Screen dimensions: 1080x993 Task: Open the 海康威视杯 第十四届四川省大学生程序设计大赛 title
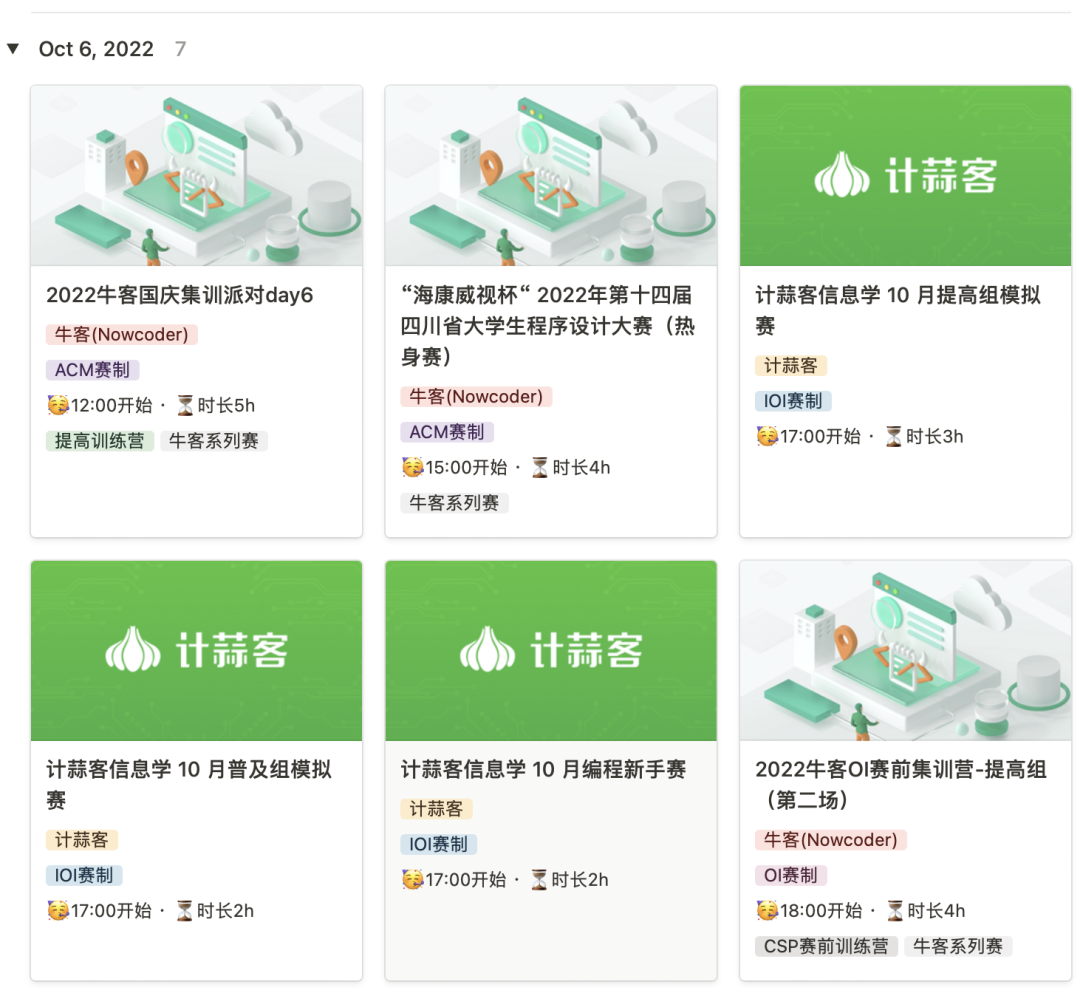tap(548, 326)
